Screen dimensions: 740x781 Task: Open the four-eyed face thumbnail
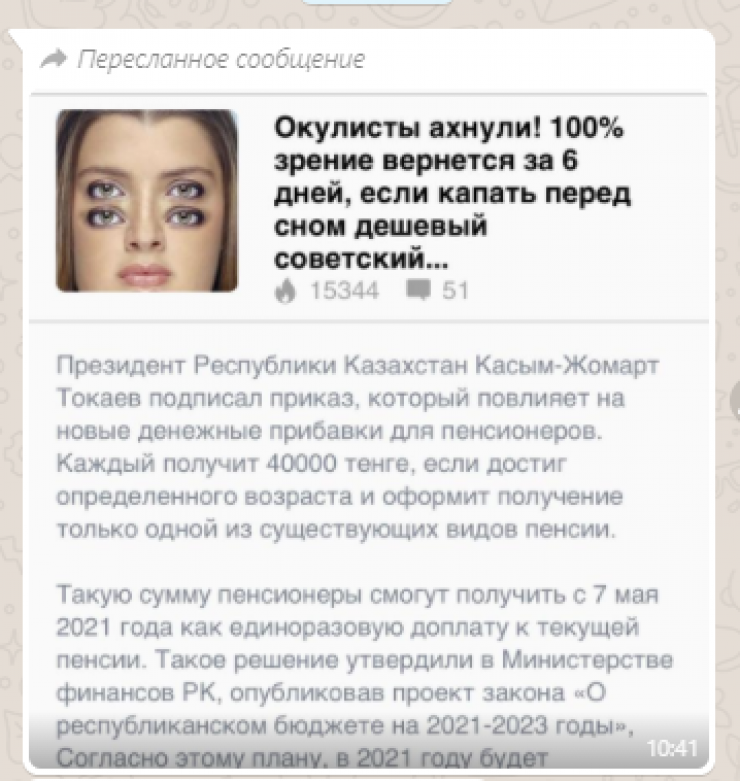point(147,201)
